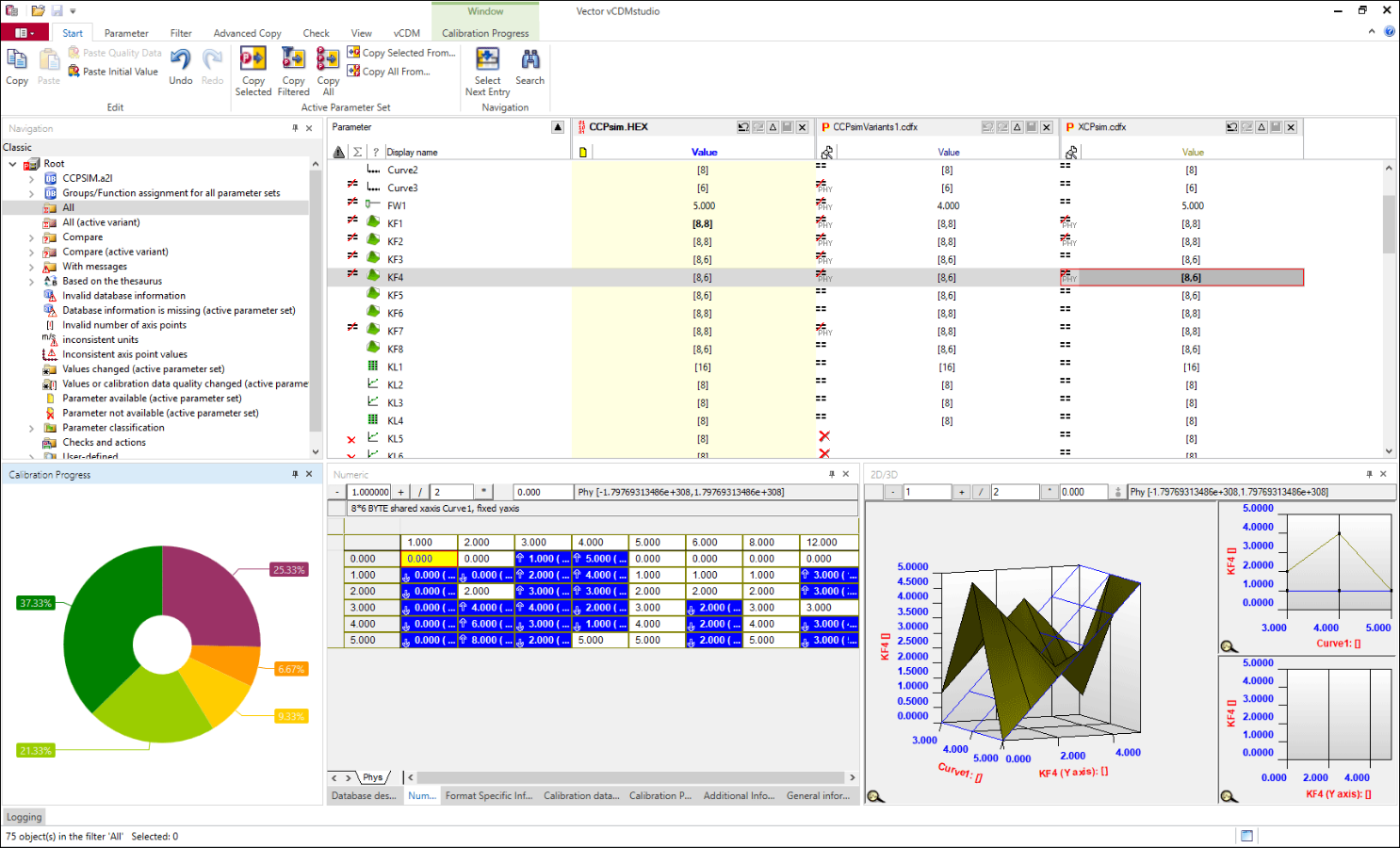Open Format Specific Info bottom tab

[489, 795]
